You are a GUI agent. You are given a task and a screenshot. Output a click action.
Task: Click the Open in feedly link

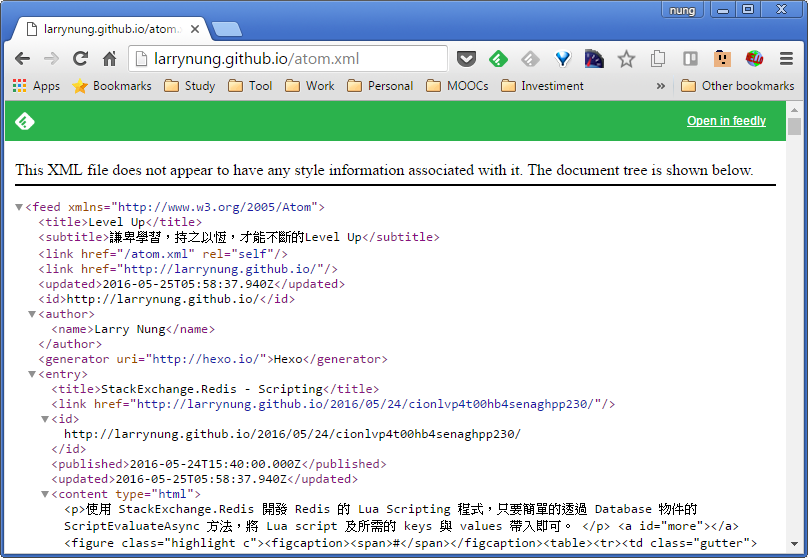pyautogui.click(x=726, y=121)
